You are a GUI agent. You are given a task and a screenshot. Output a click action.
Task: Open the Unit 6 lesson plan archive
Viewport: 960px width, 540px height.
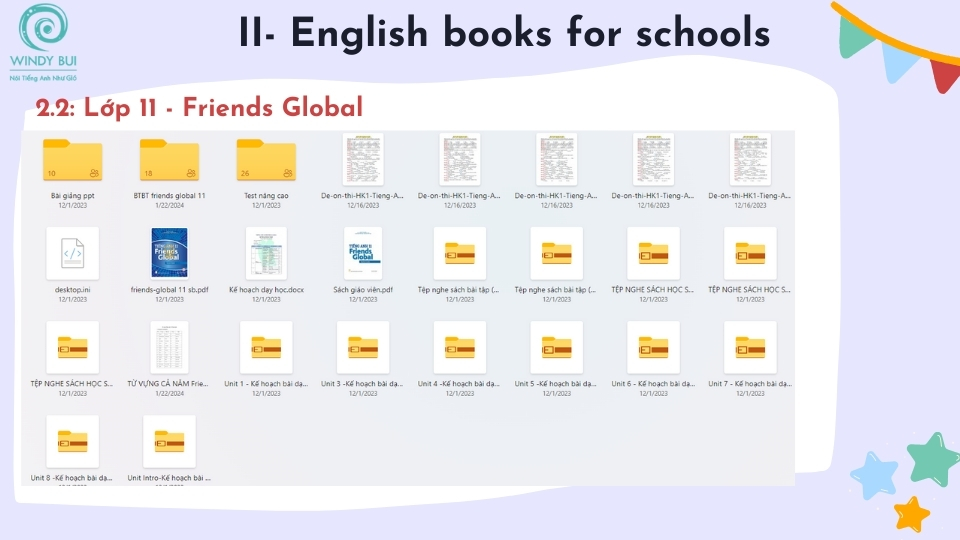653,347
